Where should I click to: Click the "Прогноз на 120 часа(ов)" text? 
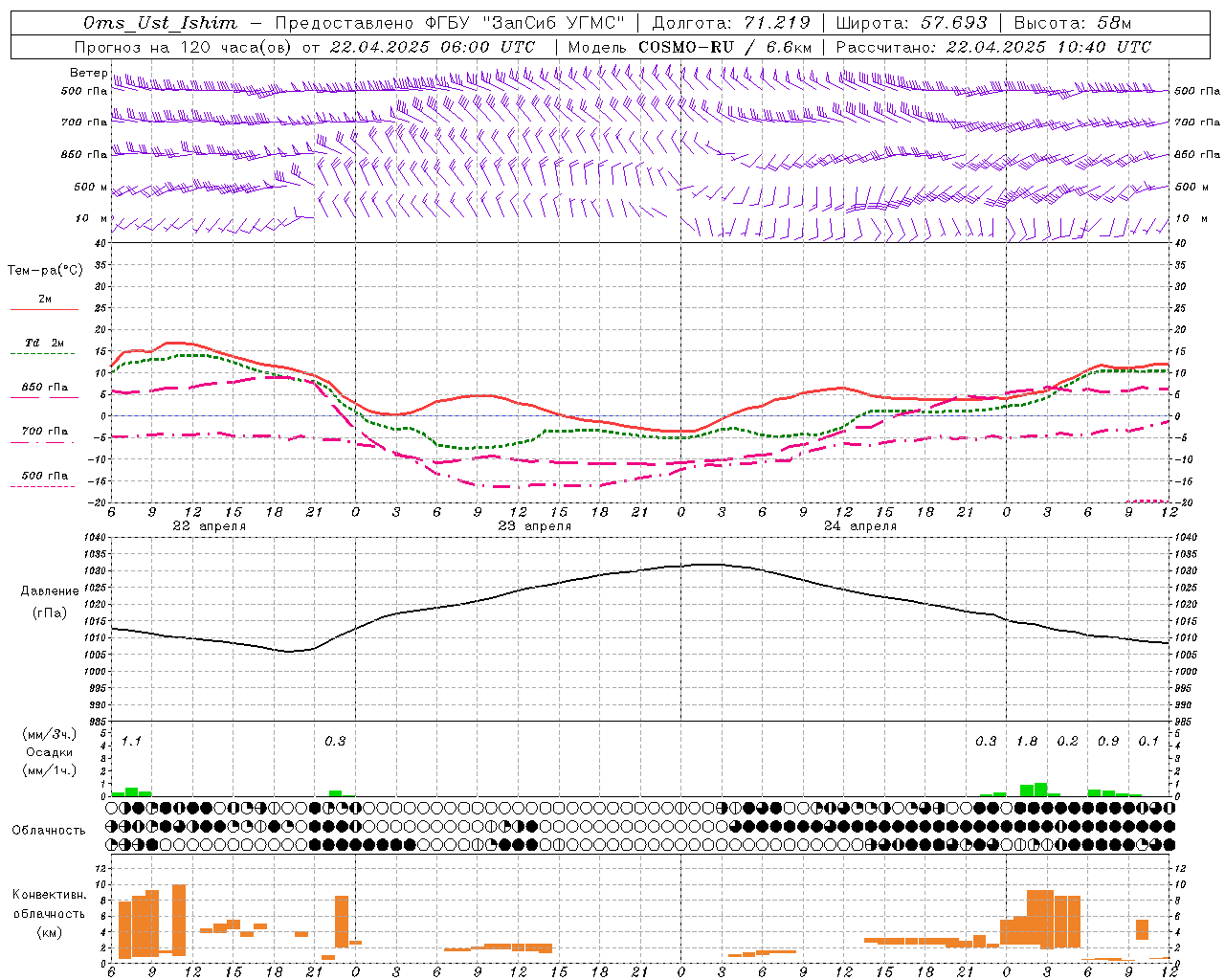(184, 47)
